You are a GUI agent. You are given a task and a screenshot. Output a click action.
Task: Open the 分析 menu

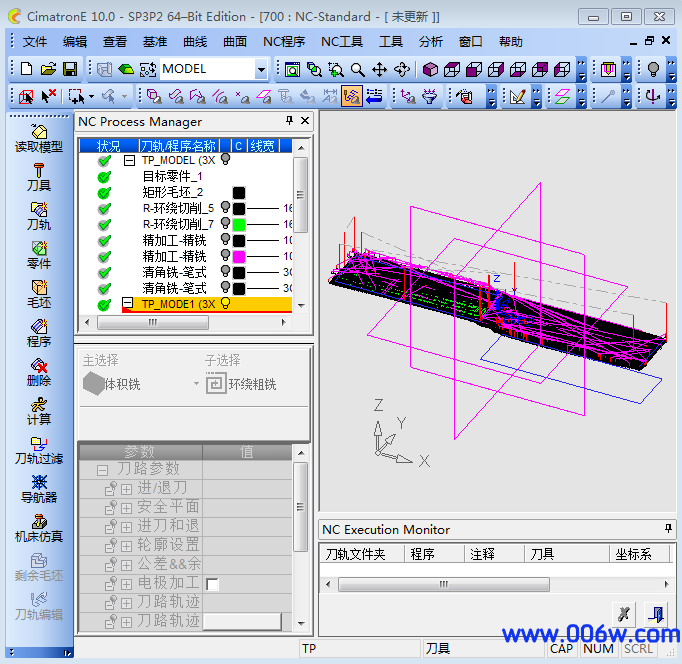click(431, 42)
